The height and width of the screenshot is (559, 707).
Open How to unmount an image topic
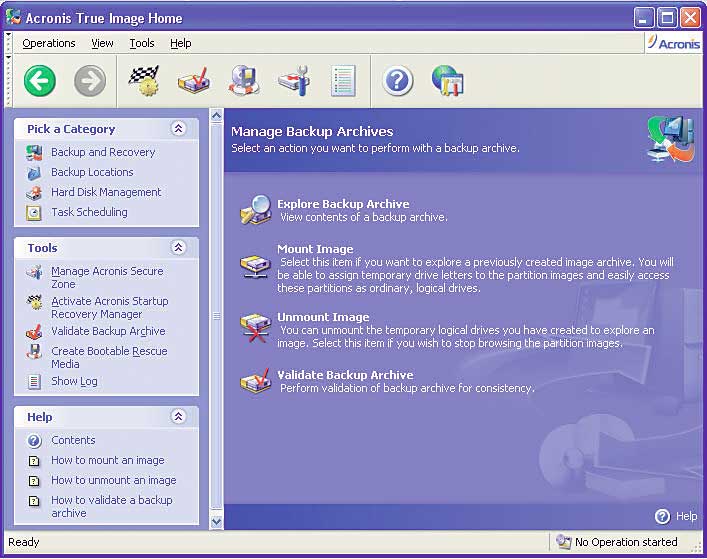[114, 481]
